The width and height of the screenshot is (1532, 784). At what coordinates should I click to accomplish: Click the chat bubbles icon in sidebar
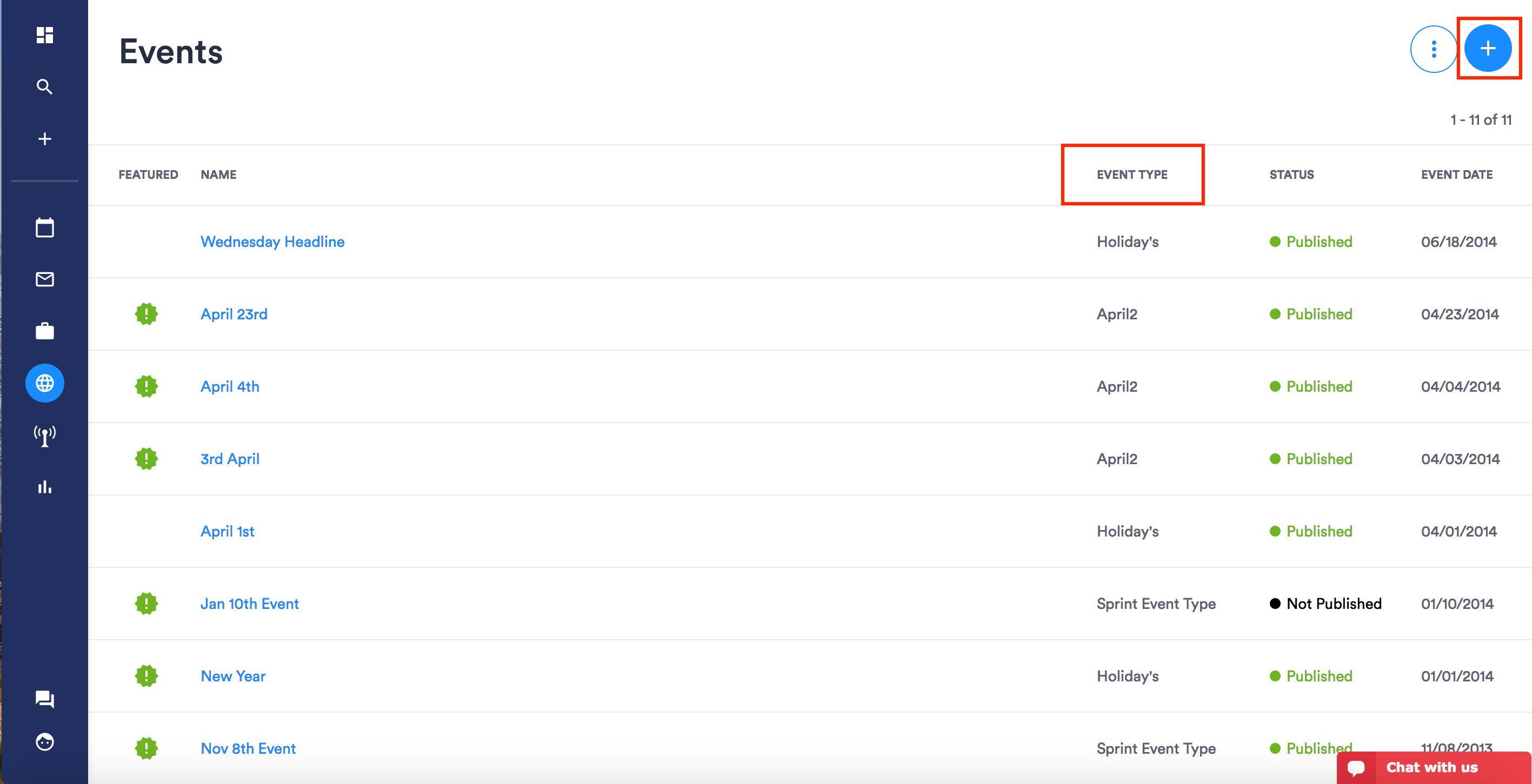click(45, 699)
